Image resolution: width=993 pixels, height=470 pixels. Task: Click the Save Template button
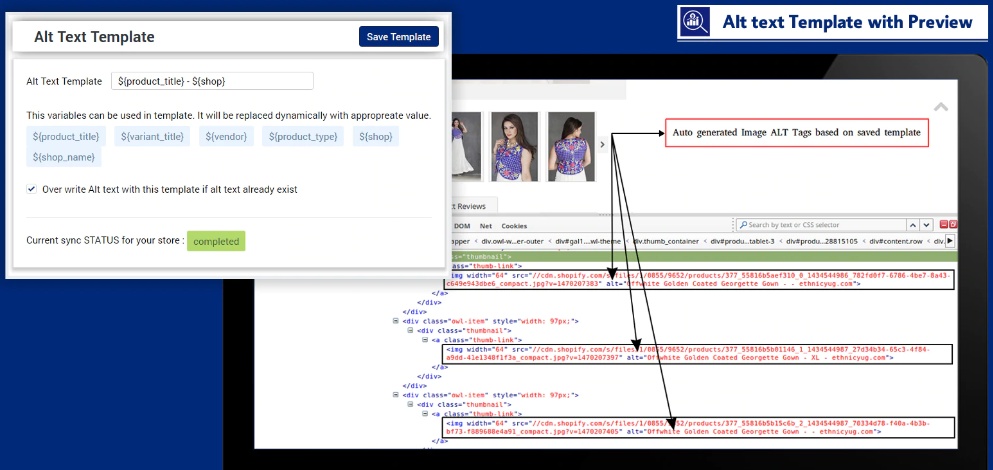pyautogui.click(x=398, y=37)
